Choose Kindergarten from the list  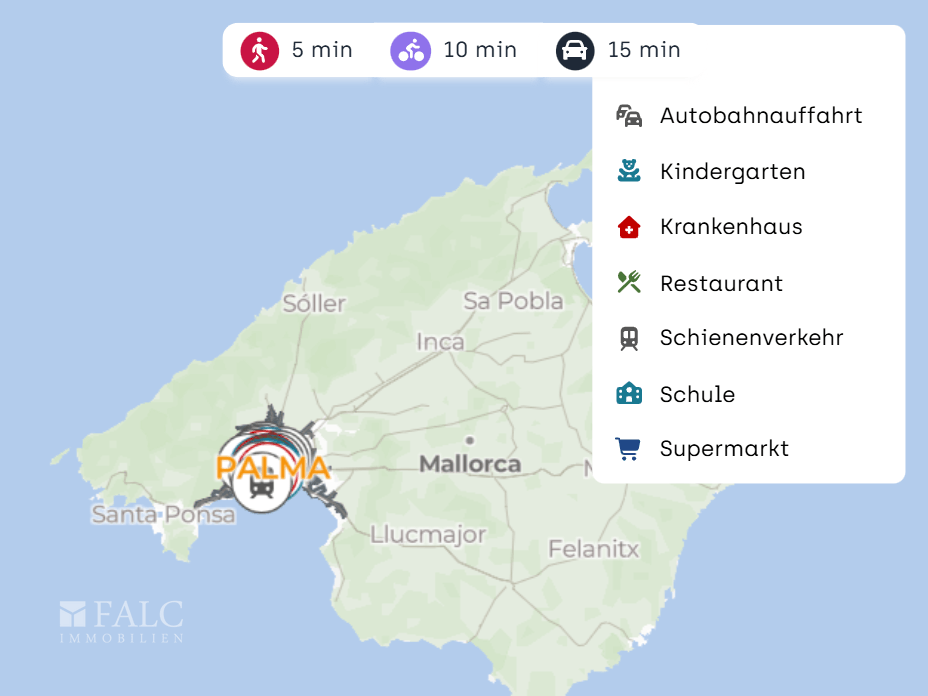point(732,172)
